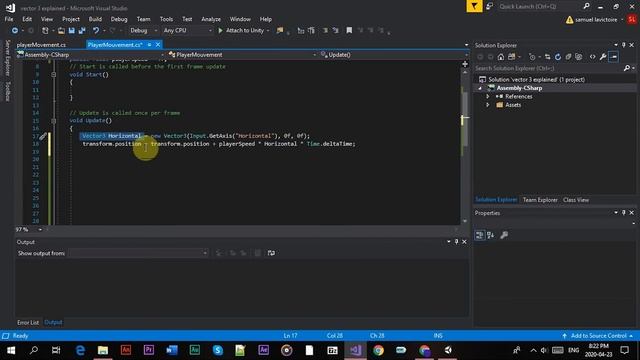
Task: Click the Property Pages wrench in Properties panel
Action: click(x=504, y=235)
